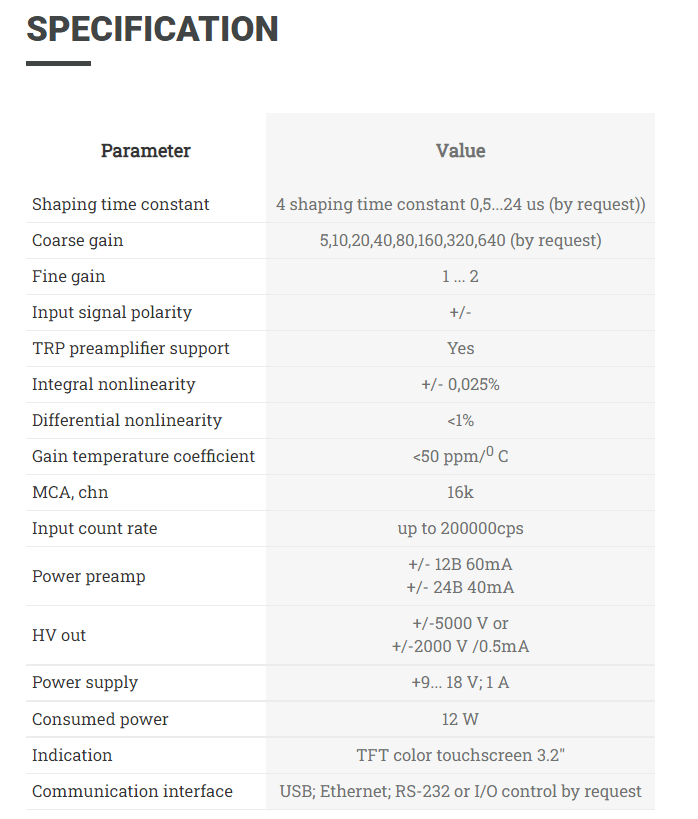This screenshot has height=819, width=698.
Task: Click the Communication interface row label
Action: [x=132, y=791]
